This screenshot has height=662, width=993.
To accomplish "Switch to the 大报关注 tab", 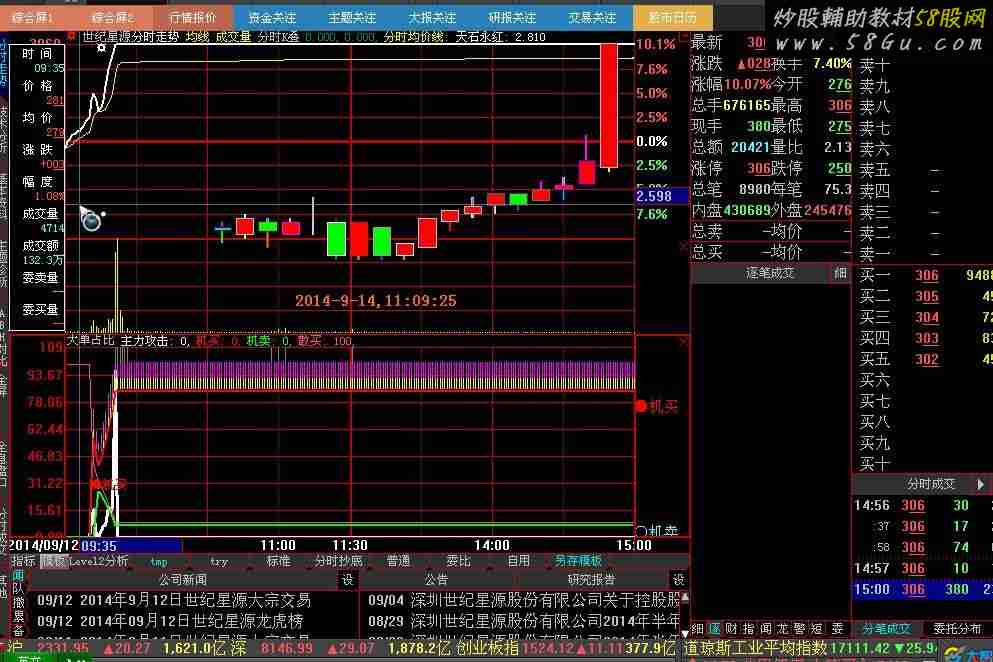I will pos(432,17).
